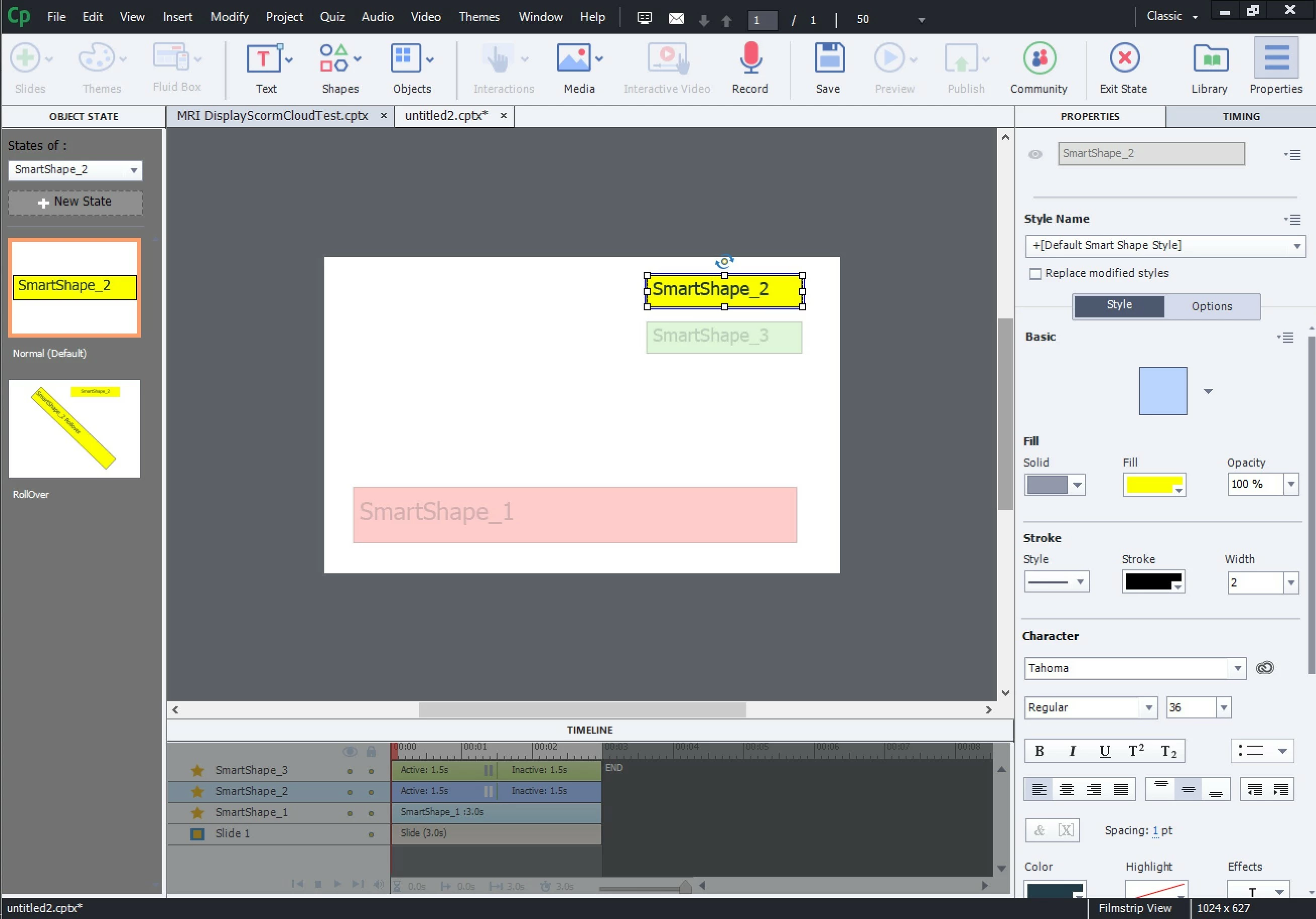Open the Community icon
Screen dimensions: 1316x919
(1038, 59)
